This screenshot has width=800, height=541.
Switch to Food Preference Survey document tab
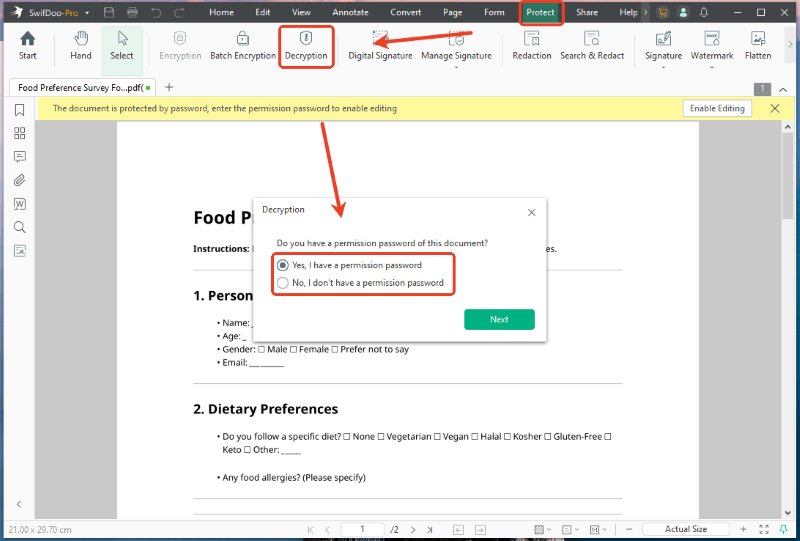pyautogui.click(x=82, y=88)
